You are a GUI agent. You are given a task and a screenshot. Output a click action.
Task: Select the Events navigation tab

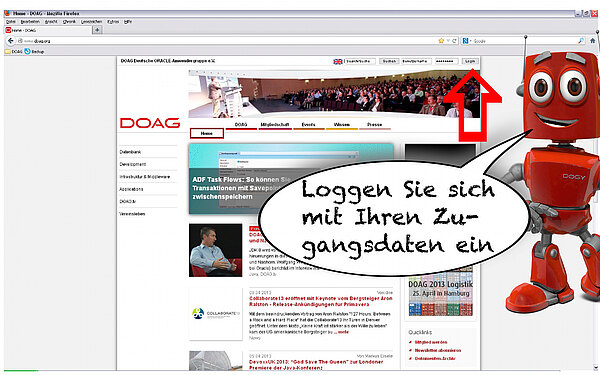[308, 125]
